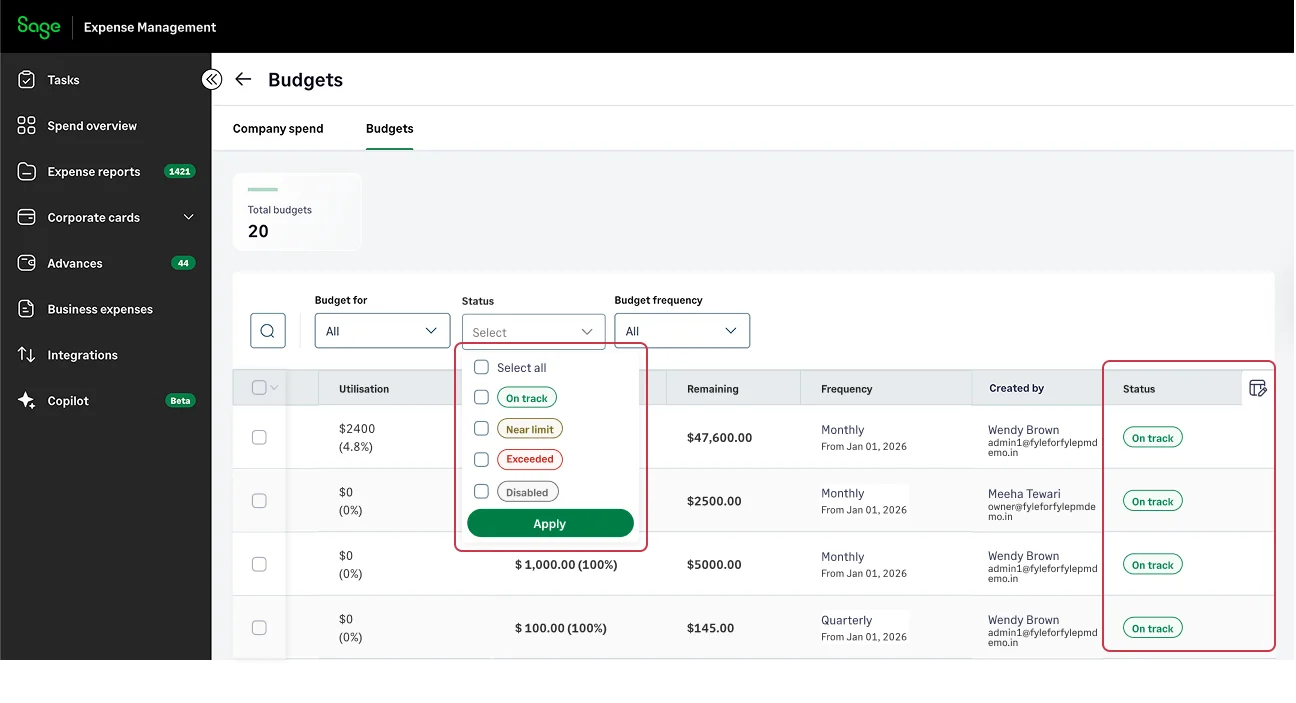Switch to the Company spend tab

278,128
